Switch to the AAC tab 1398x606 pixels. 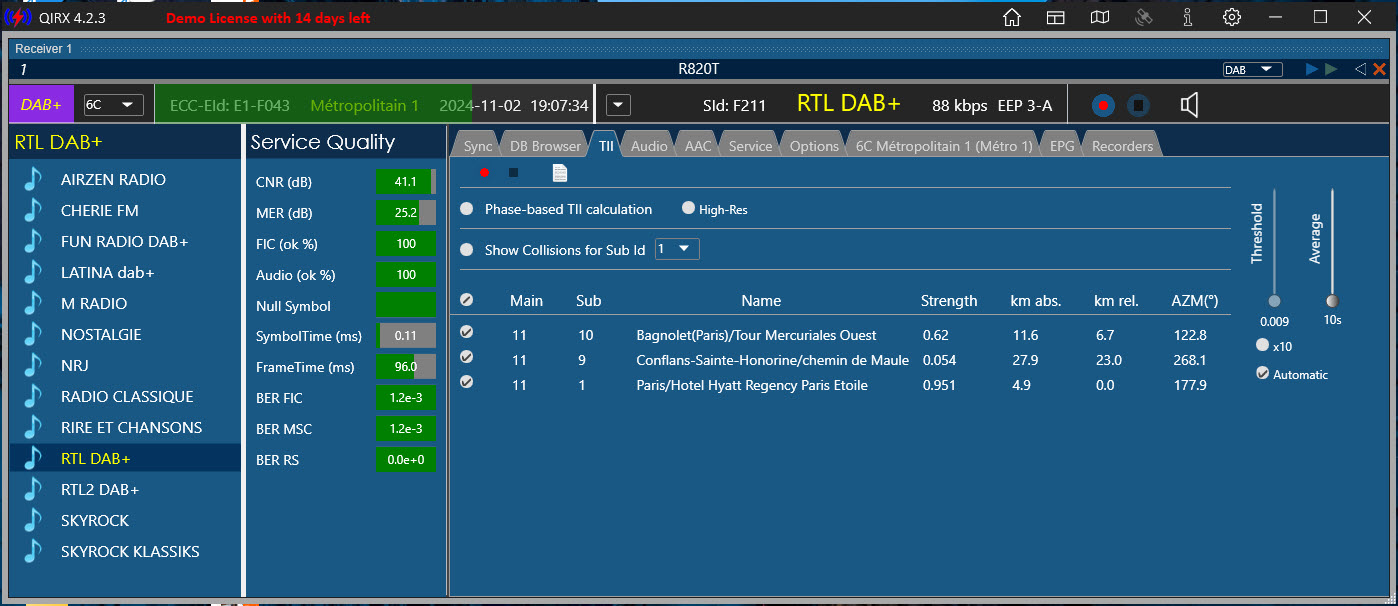(697, 146)
